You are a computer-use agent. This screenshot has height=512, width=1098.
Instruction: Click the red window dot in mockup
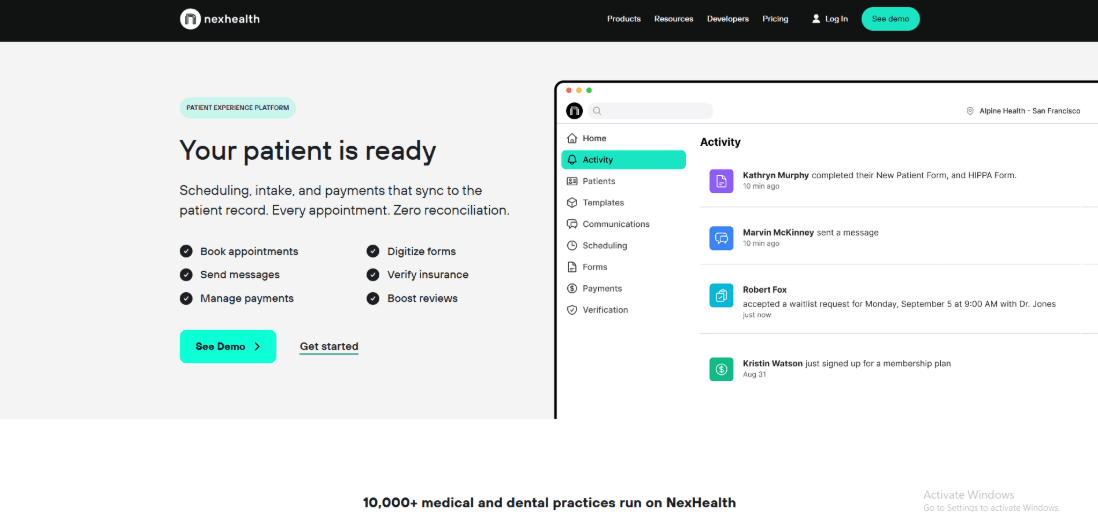coord(569,90)
